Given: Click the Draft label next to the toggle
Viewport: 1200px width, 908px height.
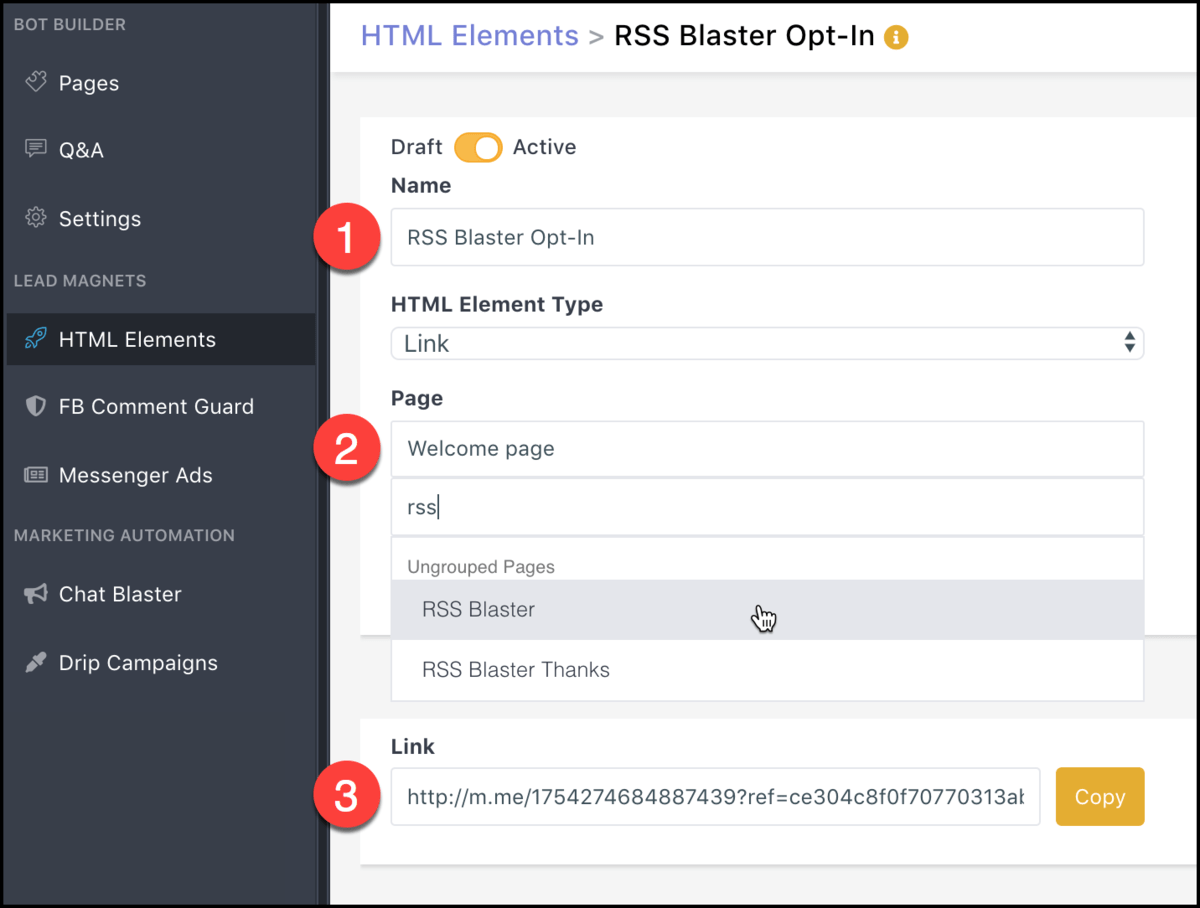Looking at the screenshot, I should [x=417, y=147].
